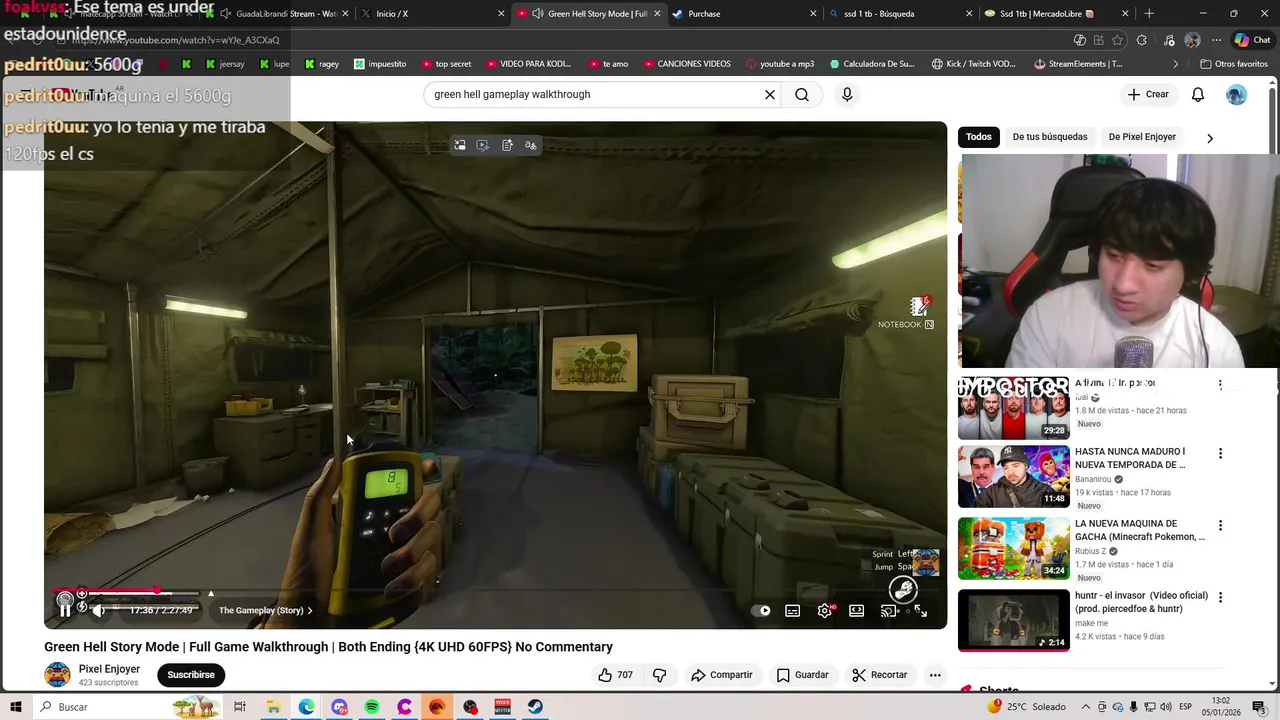Click the YouTube search magnifier button

pos(802,94)
